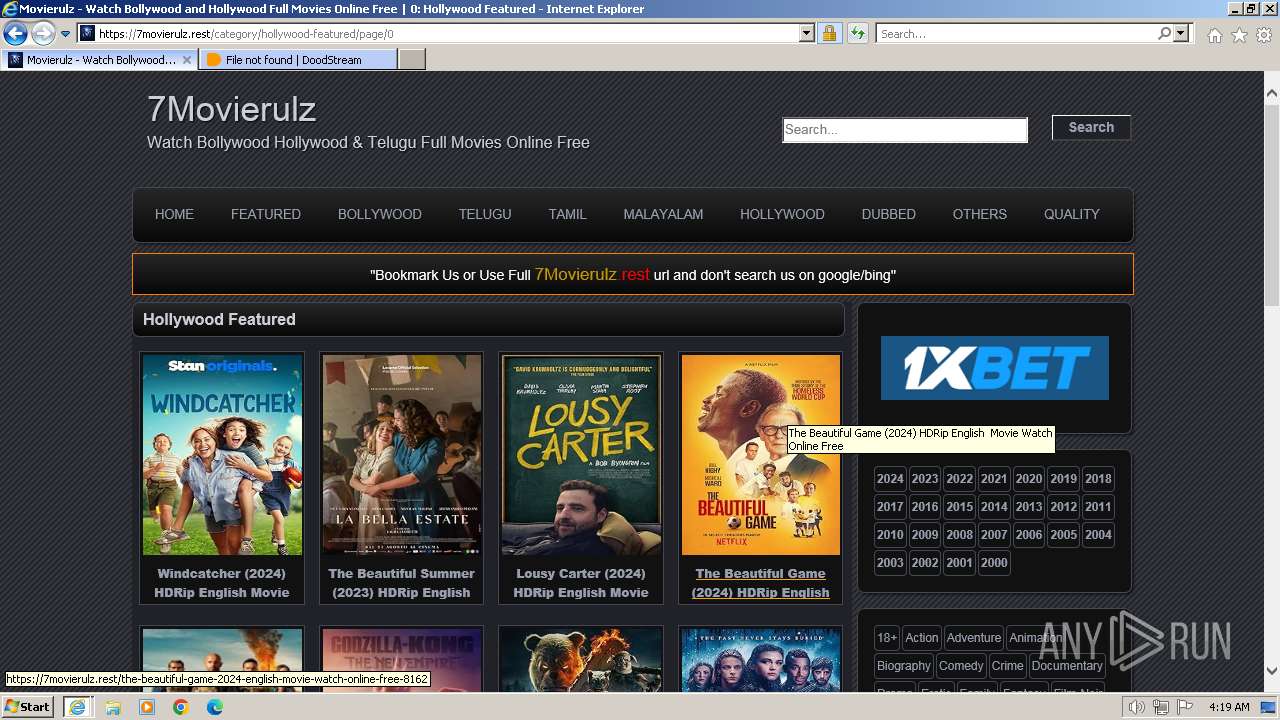Switch to the Movierulz tab
The height and width of the screenshot is (720, 1280).
tap(100, 60)
